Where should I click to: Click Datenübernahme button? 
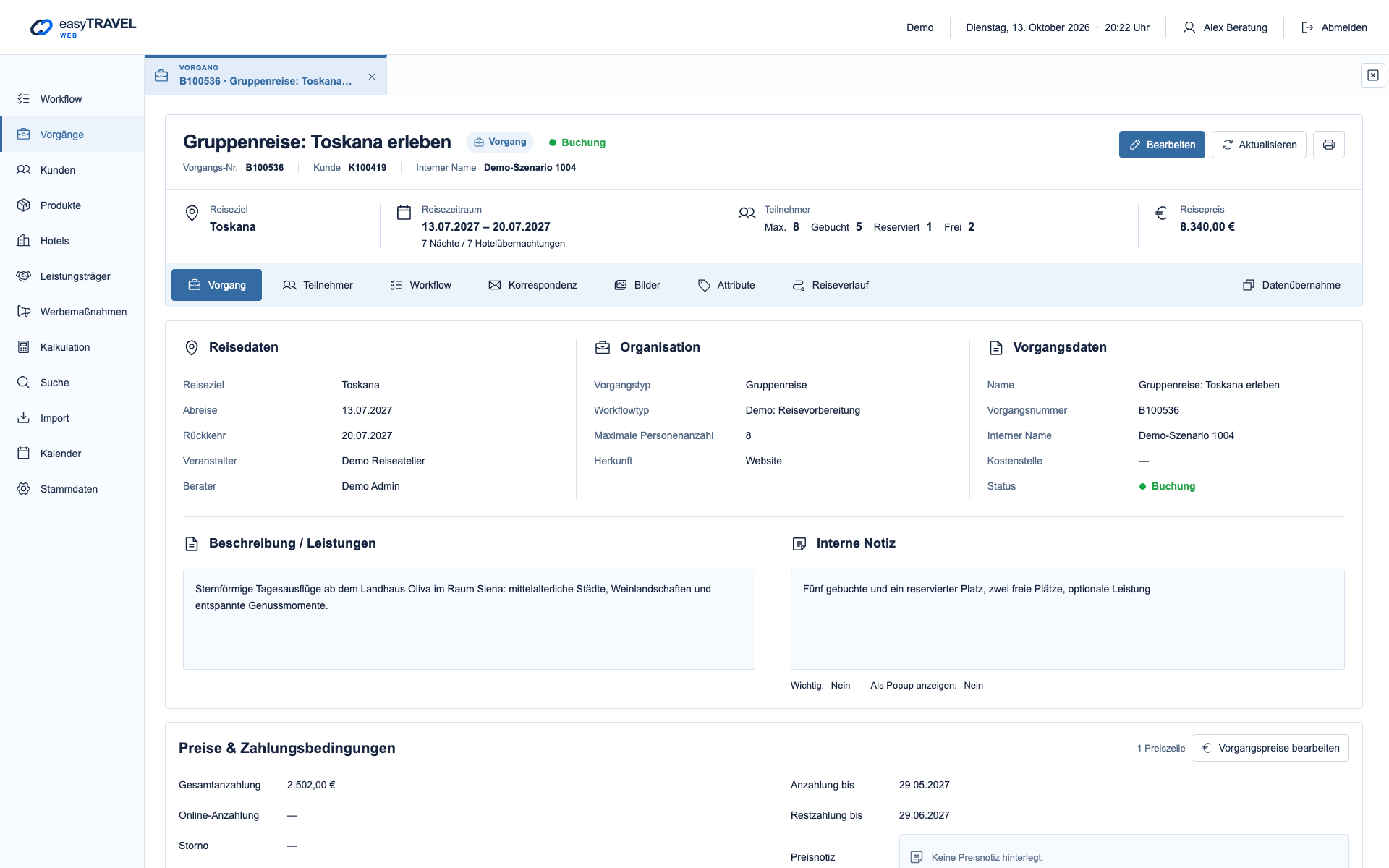(x=1291, y=285)
